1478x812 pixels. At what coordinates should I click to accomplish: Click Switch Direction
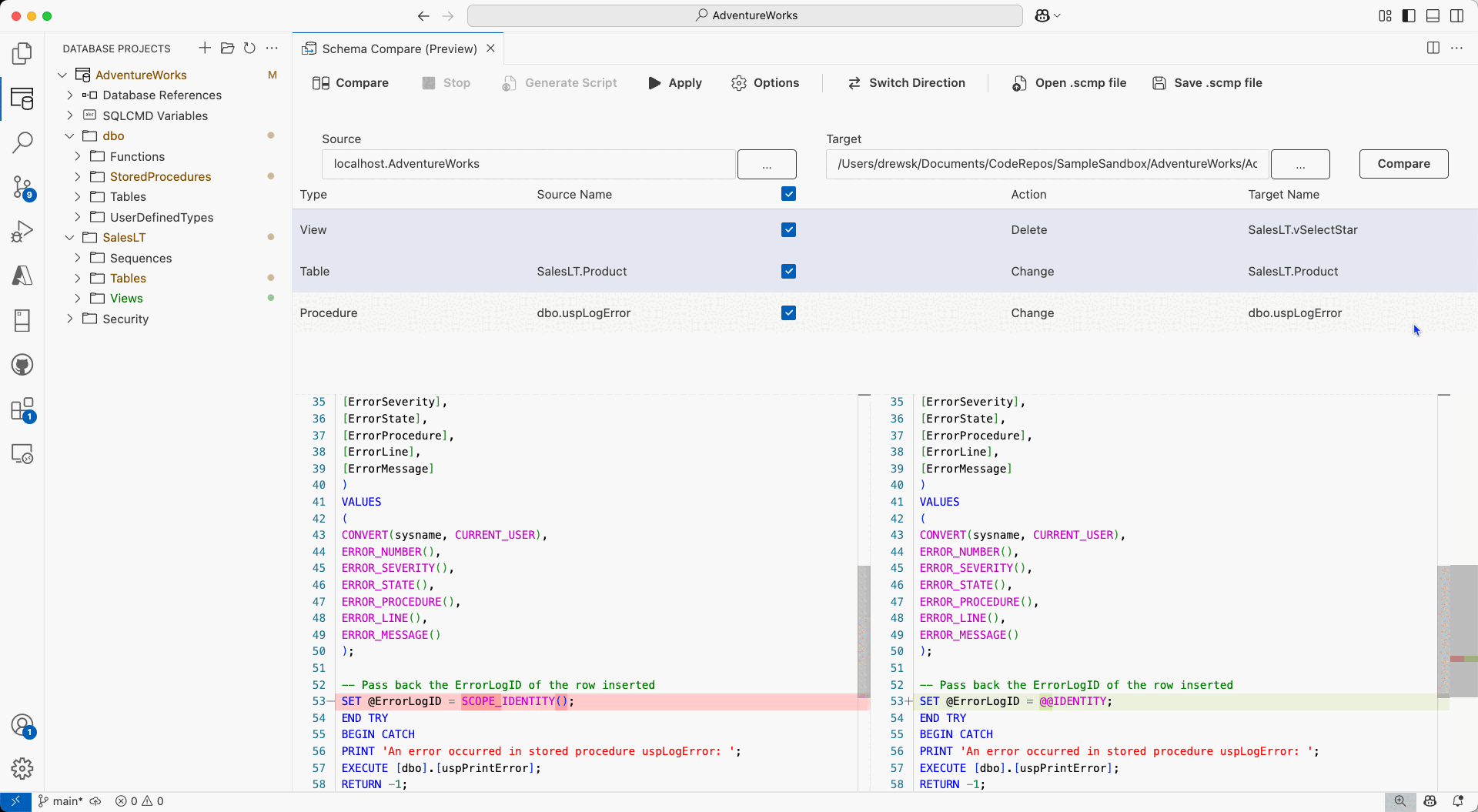(x=906, y=82)
